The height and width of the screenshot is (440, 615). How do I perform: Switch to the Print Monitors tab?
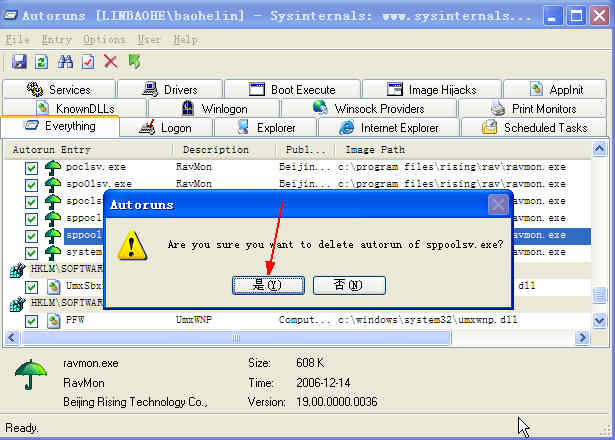(532, 108)
